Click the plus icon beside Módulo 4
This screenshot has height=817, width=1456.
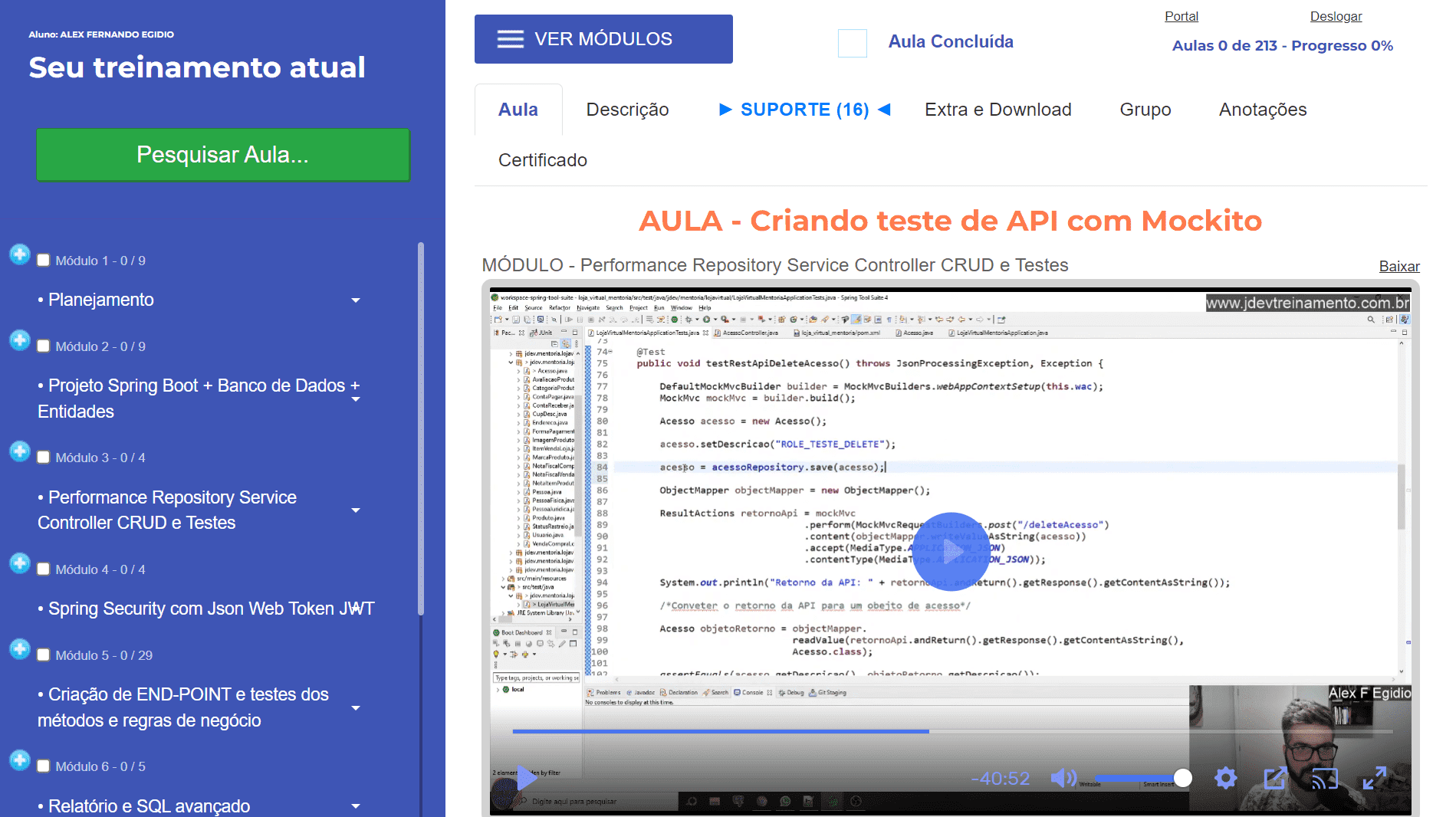click(x=20, y=563)
